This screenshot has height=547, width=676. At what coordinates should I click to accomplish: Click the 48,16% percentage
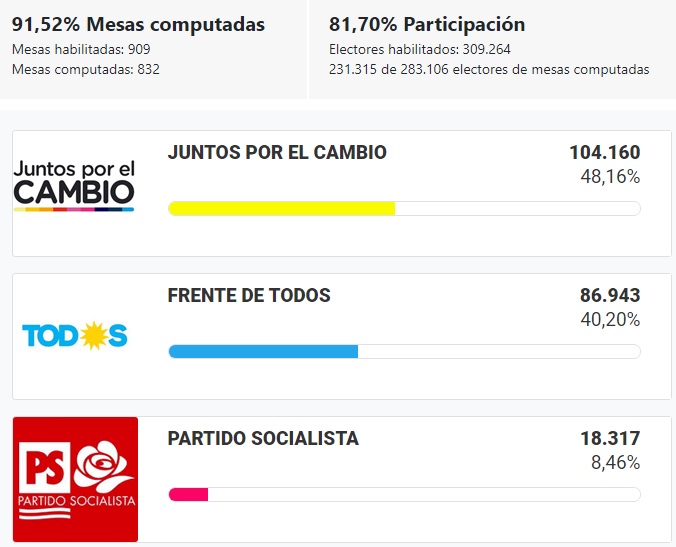610,177
